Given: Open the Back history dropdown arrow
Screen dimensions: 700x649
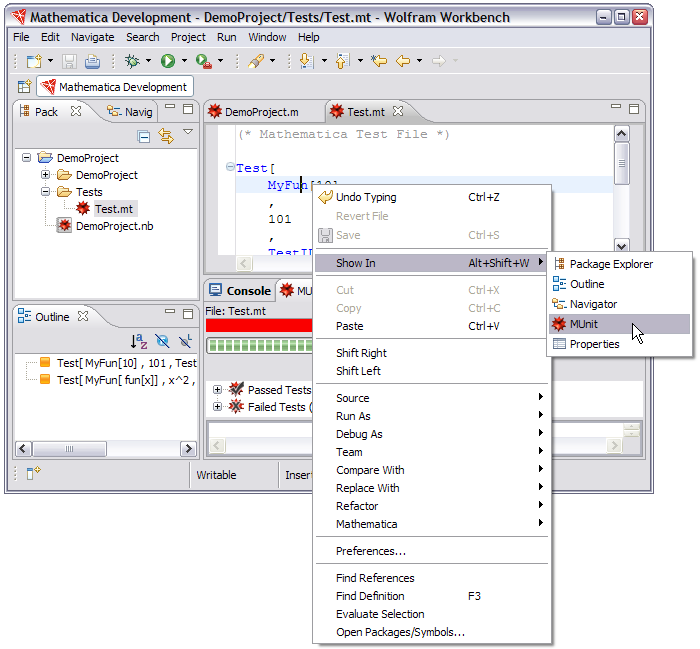Looking at the screenshot, I should (419, 60).
